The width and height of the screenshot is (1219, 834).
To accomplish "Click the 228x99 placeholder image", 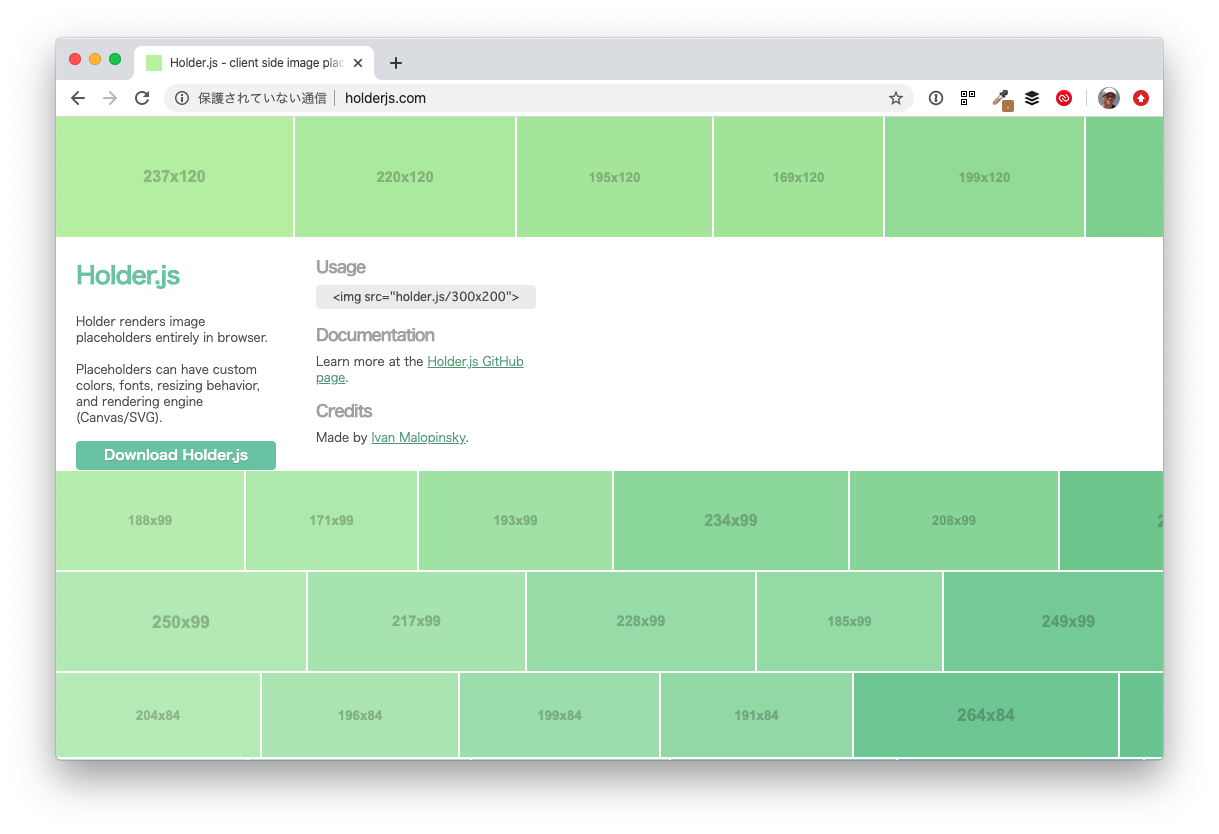I will tap(641, 621).
